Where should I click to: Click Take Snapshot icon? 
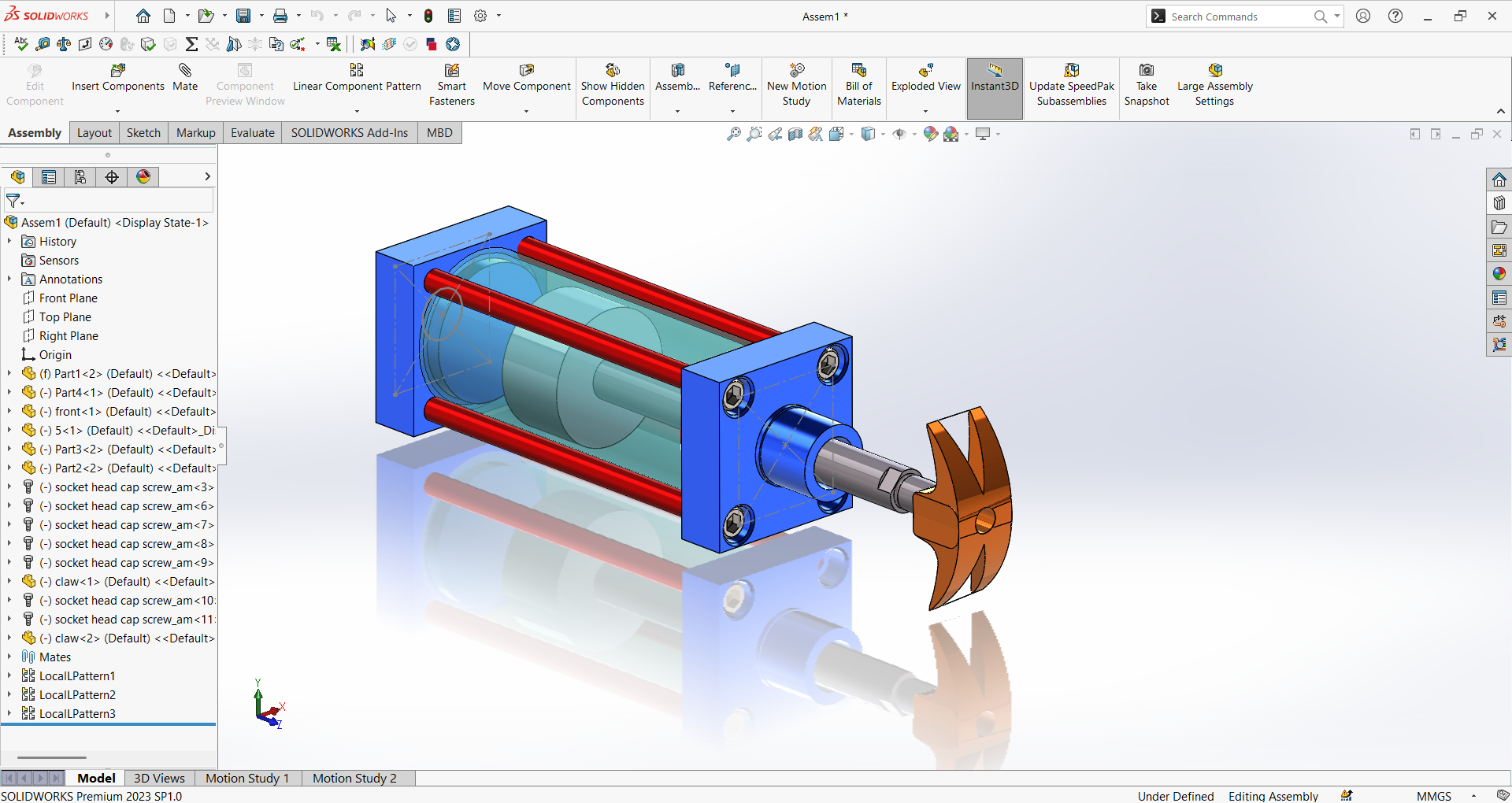click(x=1147, y=70)
